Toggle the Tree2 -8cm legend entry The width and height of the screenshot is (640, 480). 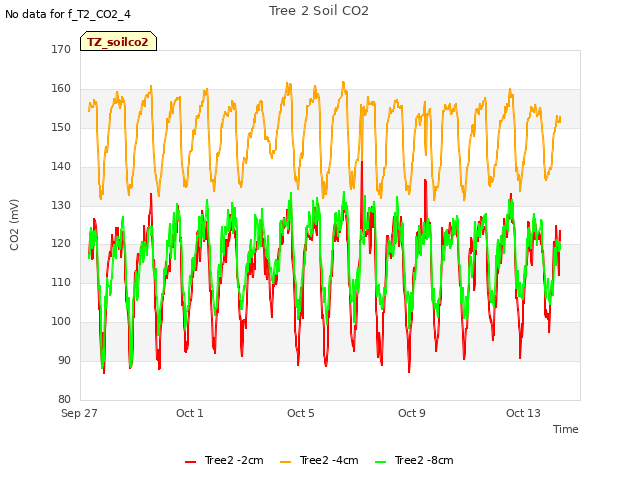point(414,460)
